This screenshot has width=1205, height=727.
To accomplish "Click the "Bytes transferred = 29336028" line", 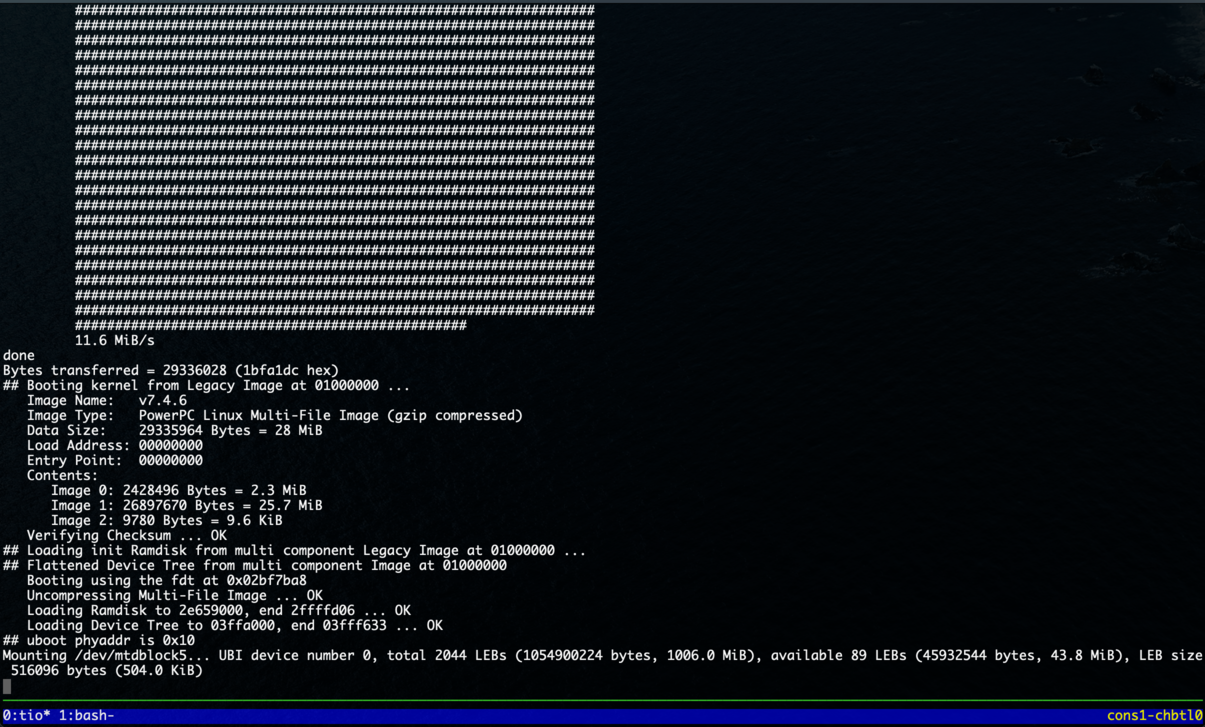I will pyautogui.click(x=170, y=370).
